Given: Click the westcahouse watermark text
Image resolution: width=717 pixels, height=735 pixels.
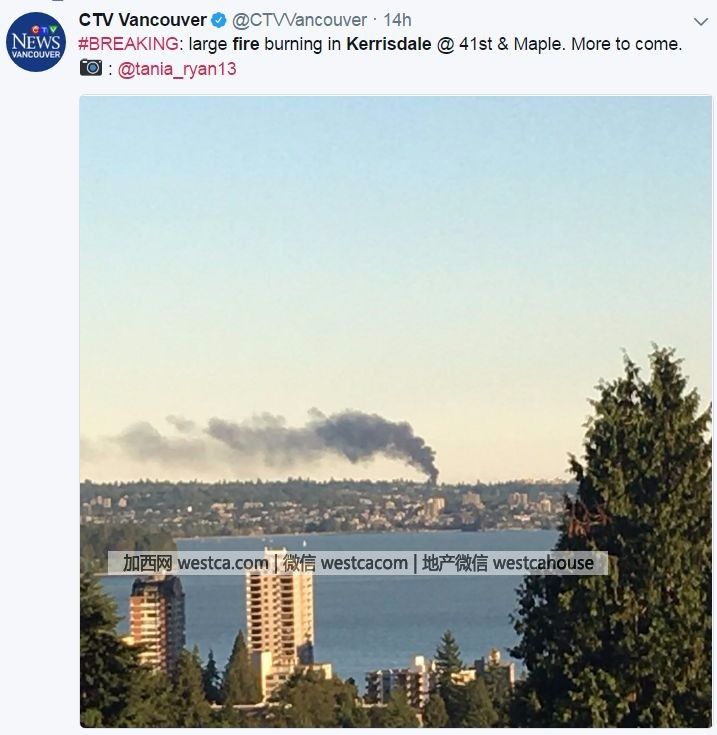Looking at the screenshot, I should 543,563.
